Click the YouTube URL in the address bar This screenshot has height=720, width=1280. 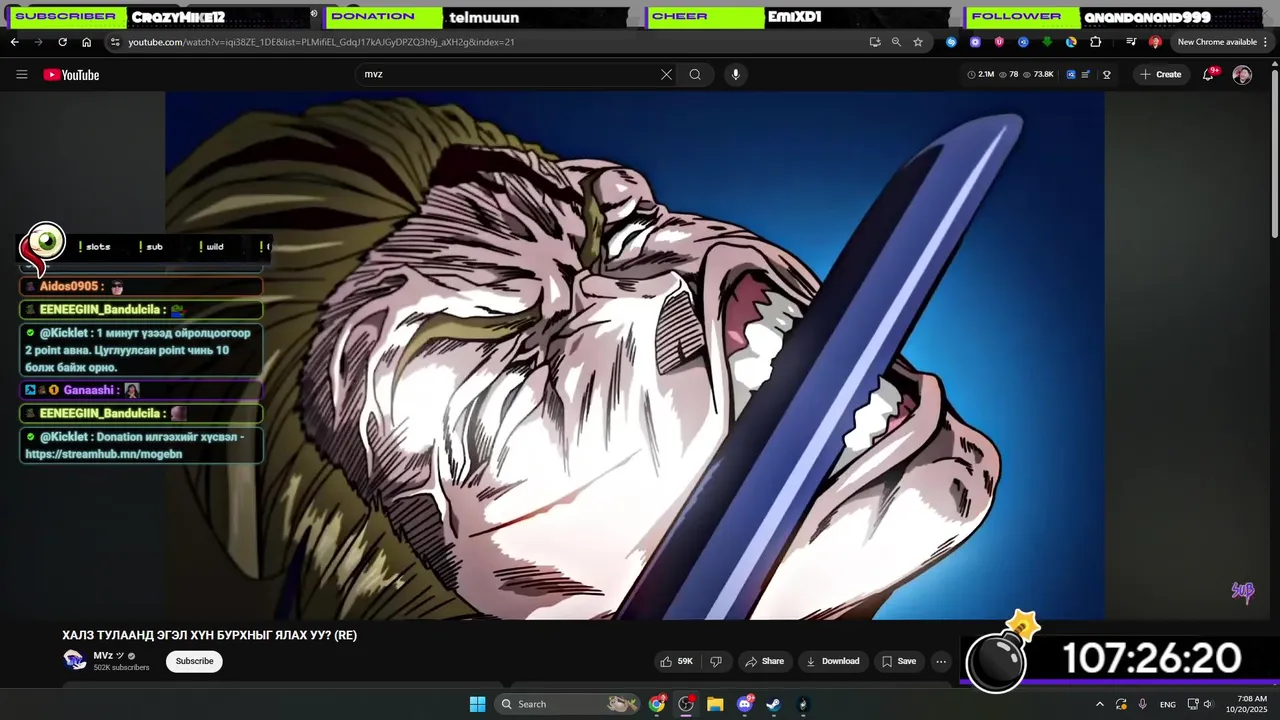(321, 42)
